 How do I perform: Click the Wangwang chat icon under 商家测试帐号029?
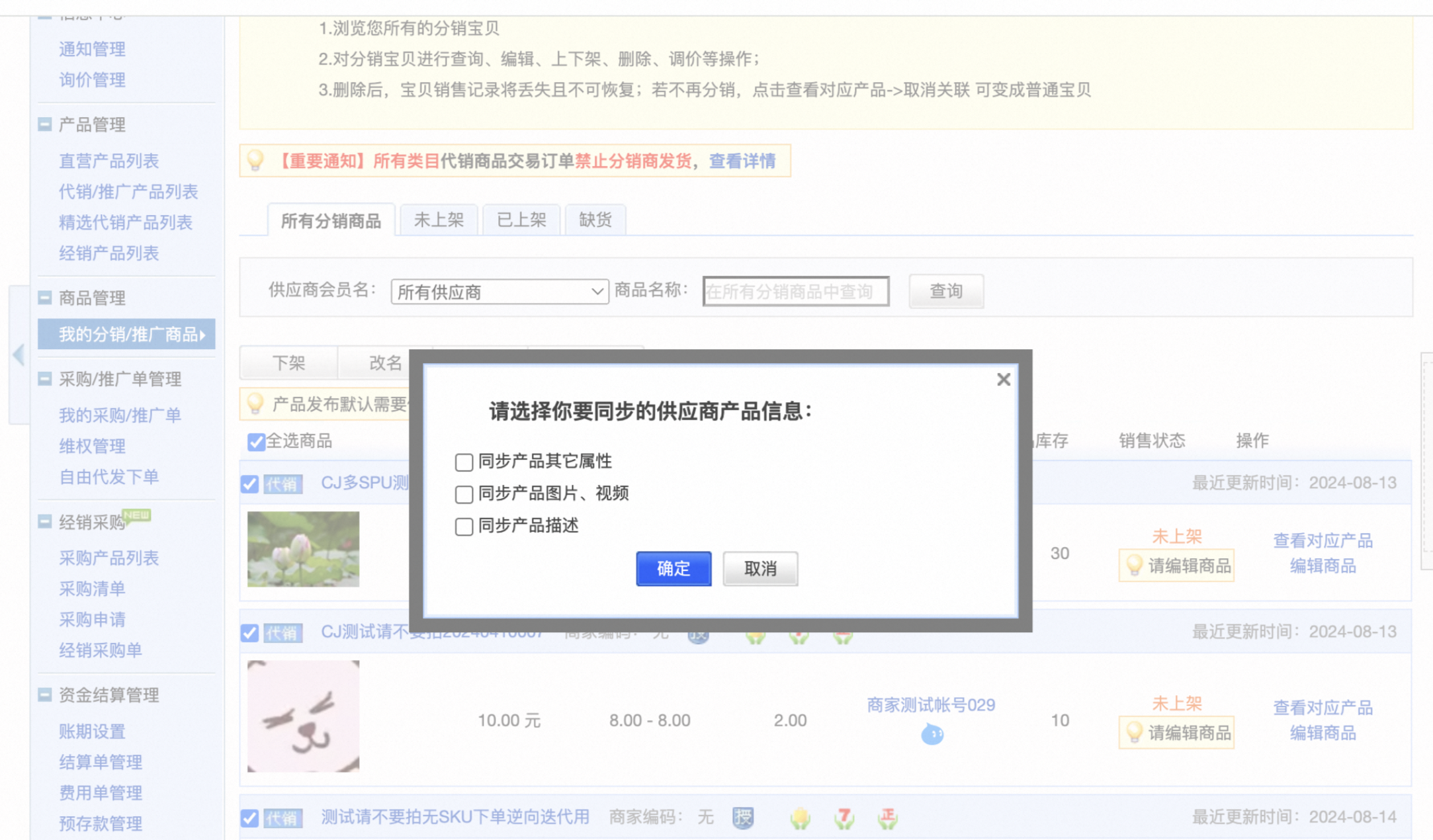click(x=932, y=734)
